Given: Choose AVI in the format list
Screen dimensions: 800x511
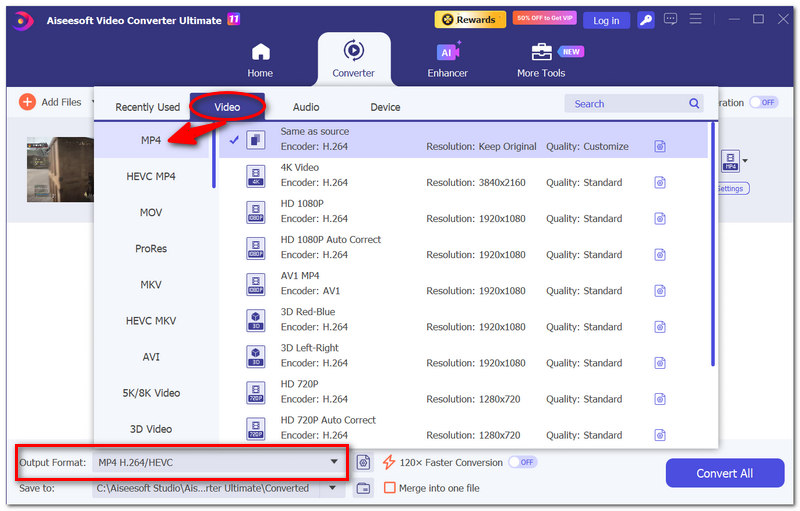Looking at the screenshot, I should (x=151, y=357).
